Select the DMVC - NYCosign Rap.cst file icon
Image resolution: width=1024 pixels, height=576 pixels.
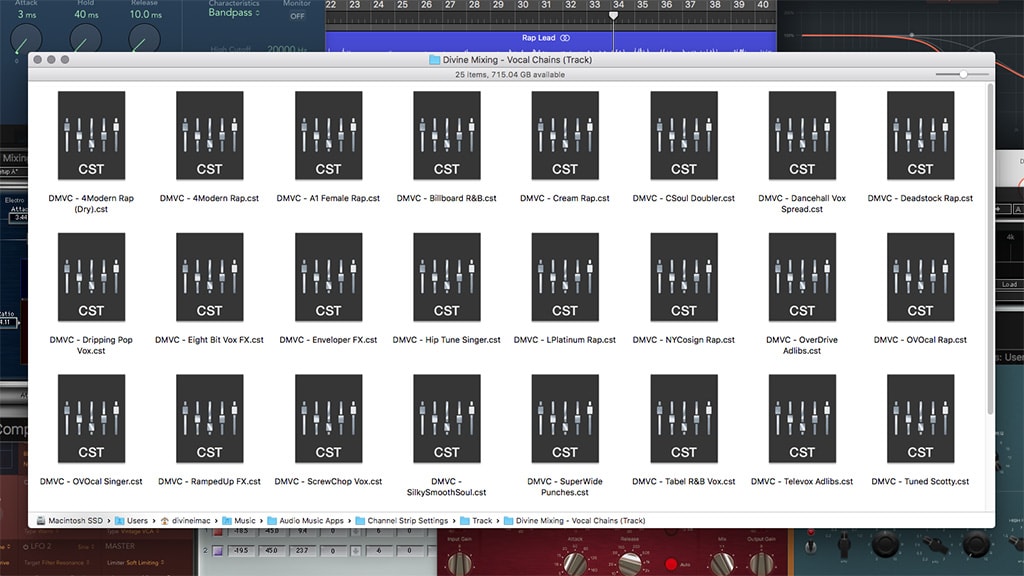pyautogui.click(x=684, y=277)
